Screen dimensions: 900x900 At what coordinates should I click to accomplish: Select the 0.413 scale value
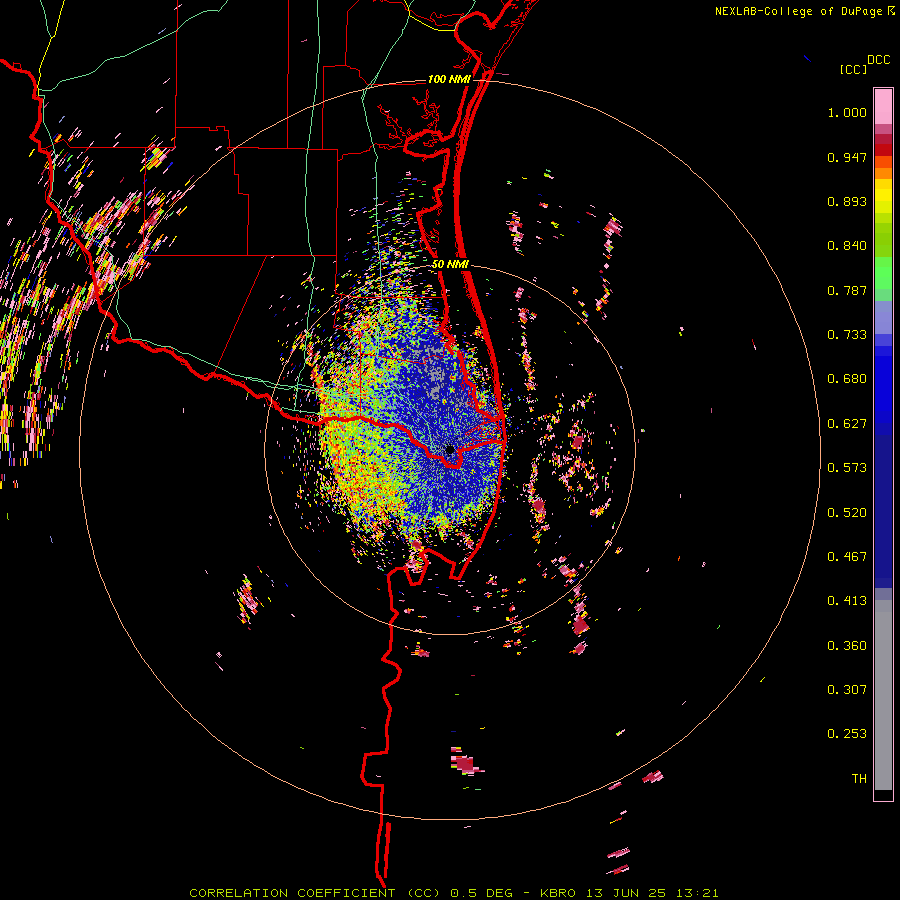(x=847, y=601)
